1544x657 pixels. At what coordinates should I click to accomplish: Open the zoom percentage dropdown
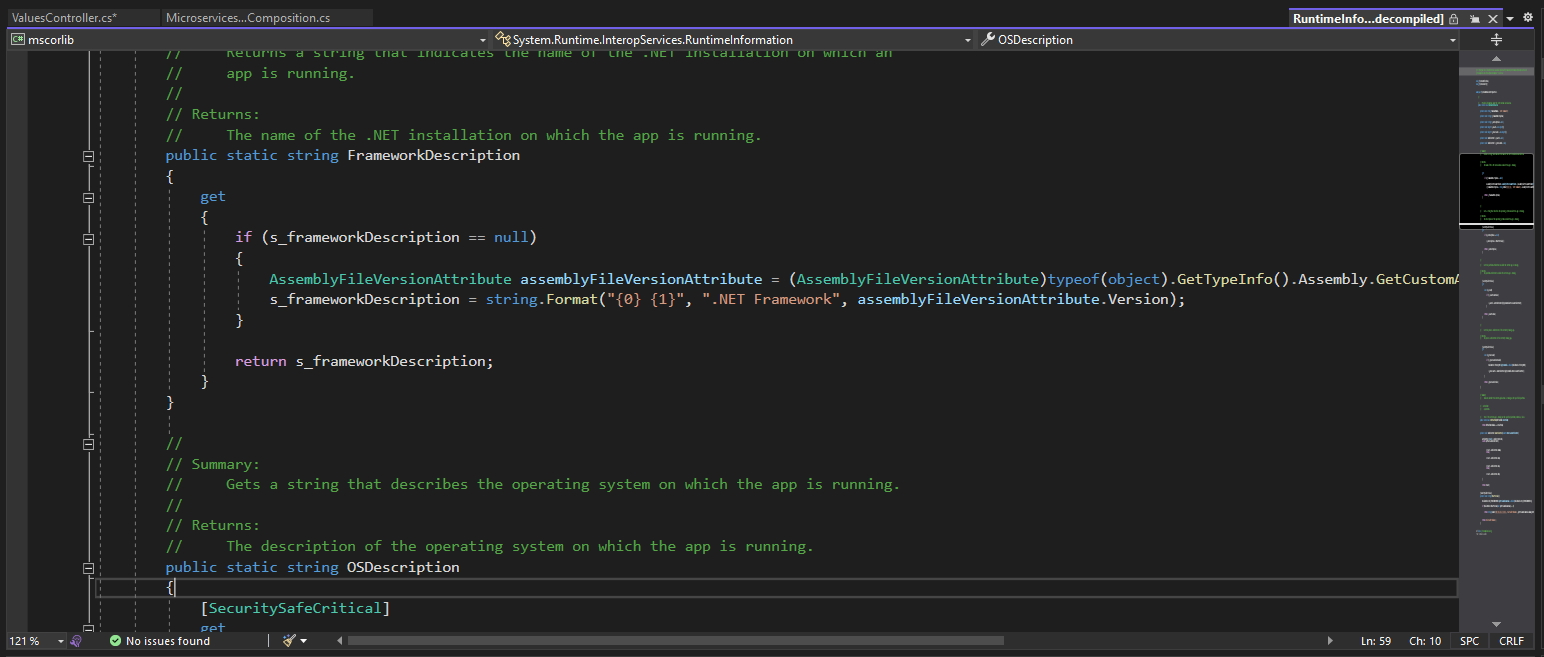(58, 641)
